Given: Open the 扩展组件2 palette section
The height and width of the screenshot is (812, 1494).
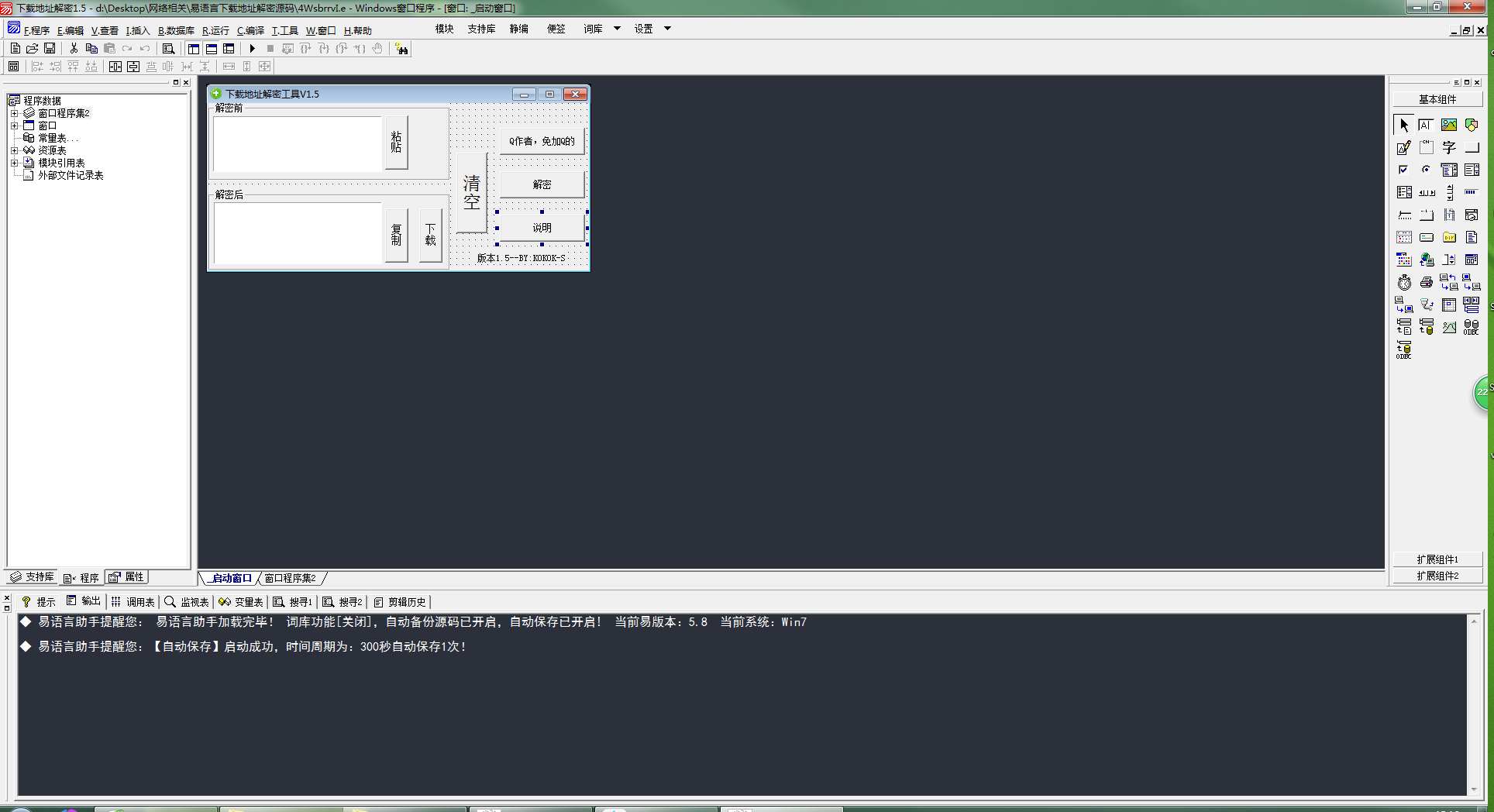Looking at the screenshot, I should point(1437,576).
